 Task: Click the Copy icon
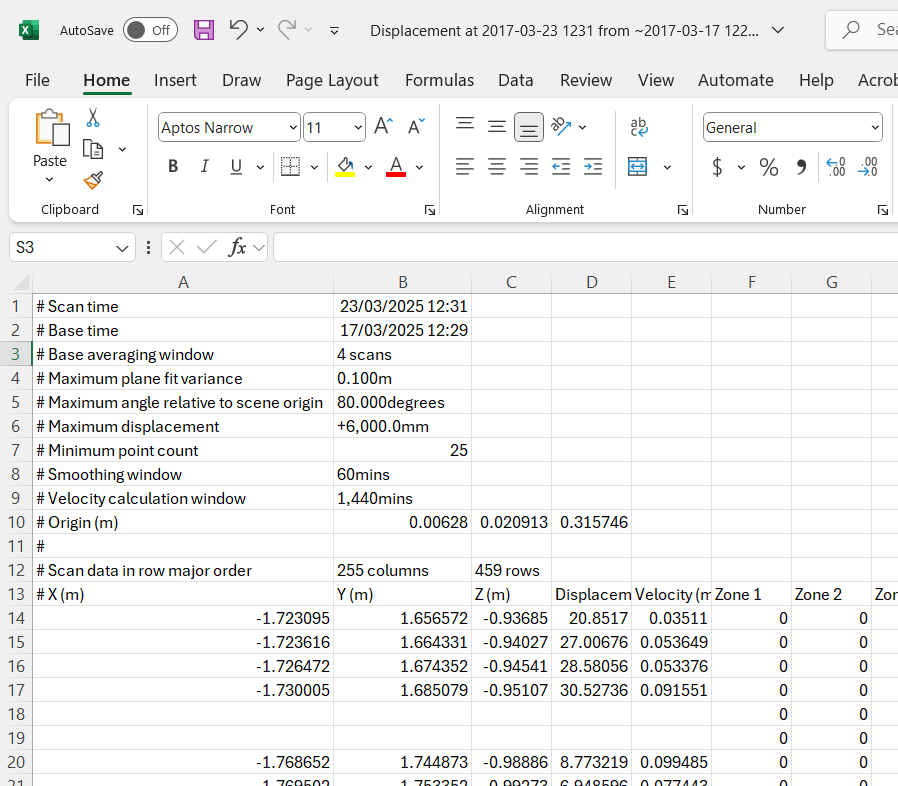pos(93,149)
